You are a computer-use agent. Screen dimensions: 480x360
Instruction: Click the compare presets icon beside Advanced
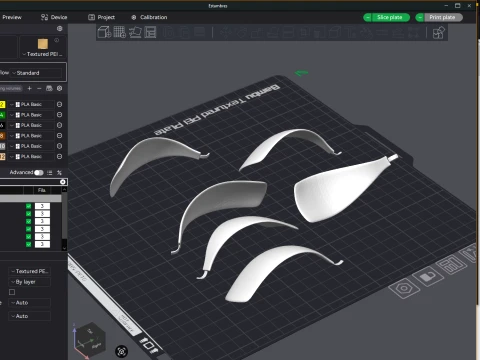coord(50,172)
